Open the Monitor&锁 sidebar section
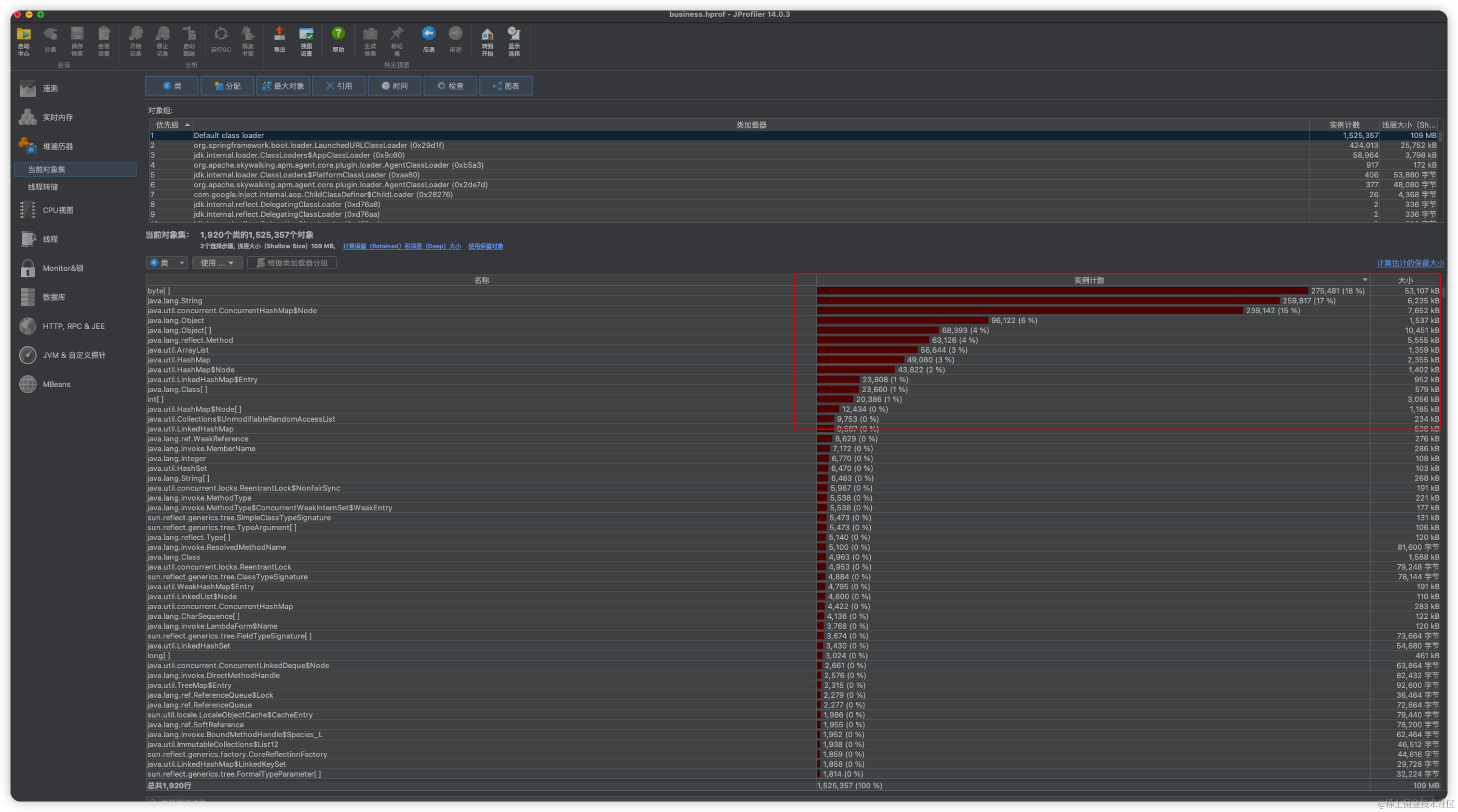The width and height of the screenshot is (1458, 812). (62, 267)
